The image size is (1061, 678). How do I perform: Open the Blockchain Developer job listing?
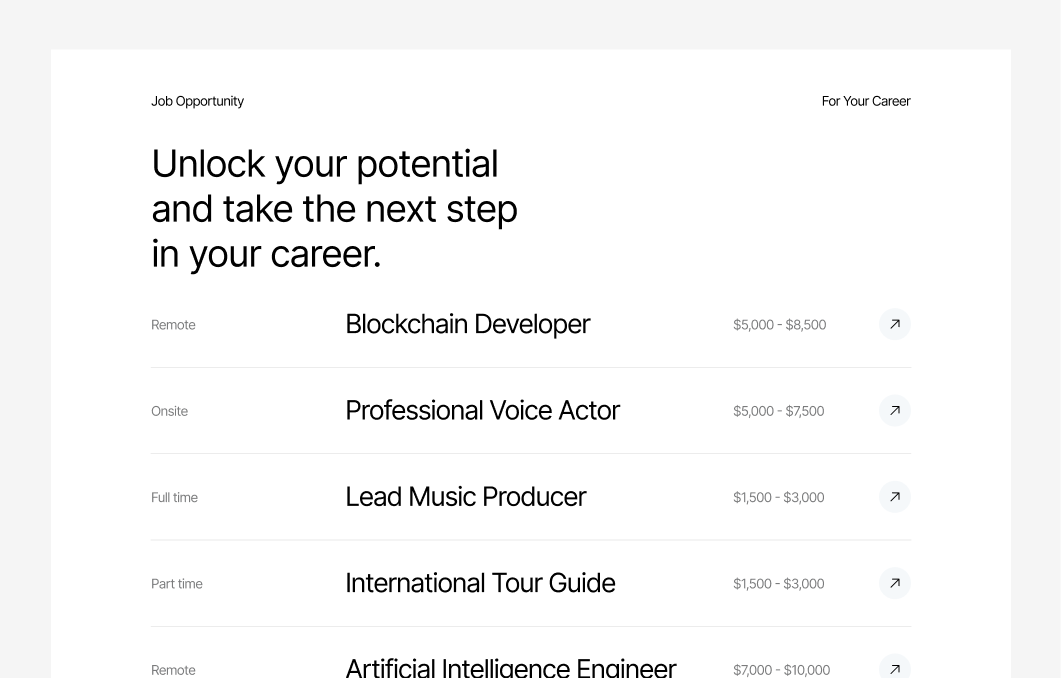(x=467, y=324)
